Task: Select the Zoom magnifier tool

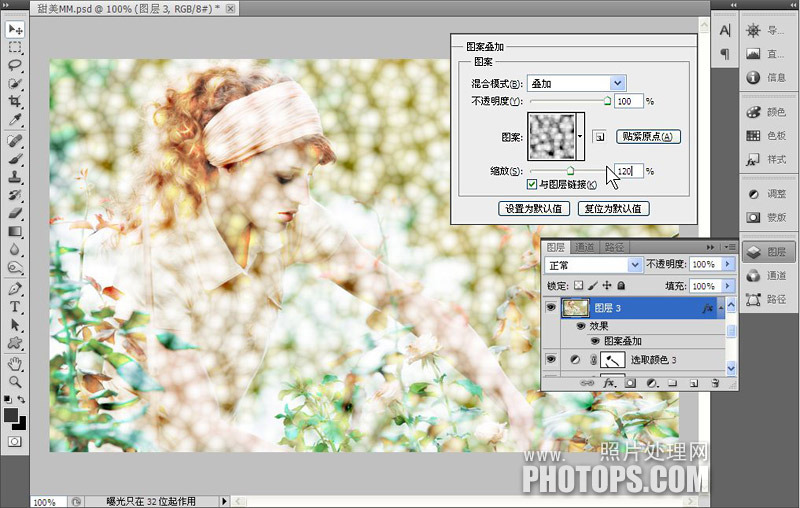Action: point(16,381)
